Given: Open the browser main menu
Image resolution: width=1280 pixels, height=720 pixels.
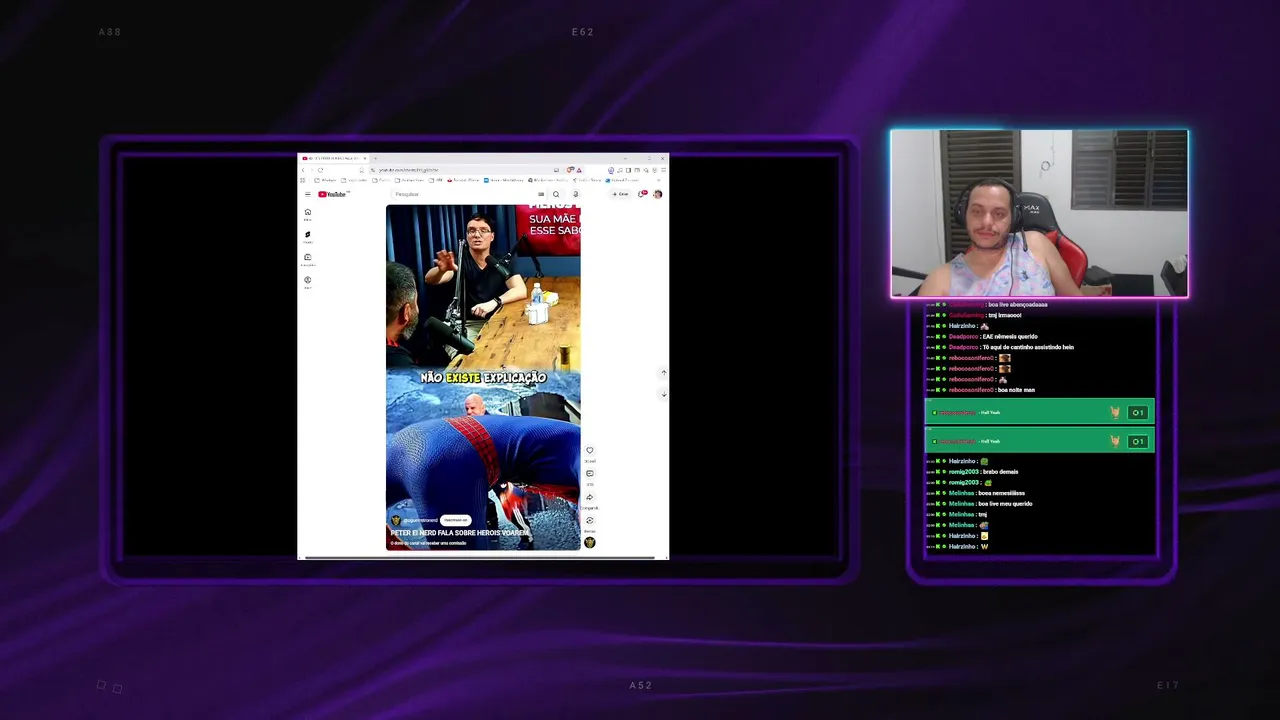Looking at the screenshot, I should click(x=662, y=170).
